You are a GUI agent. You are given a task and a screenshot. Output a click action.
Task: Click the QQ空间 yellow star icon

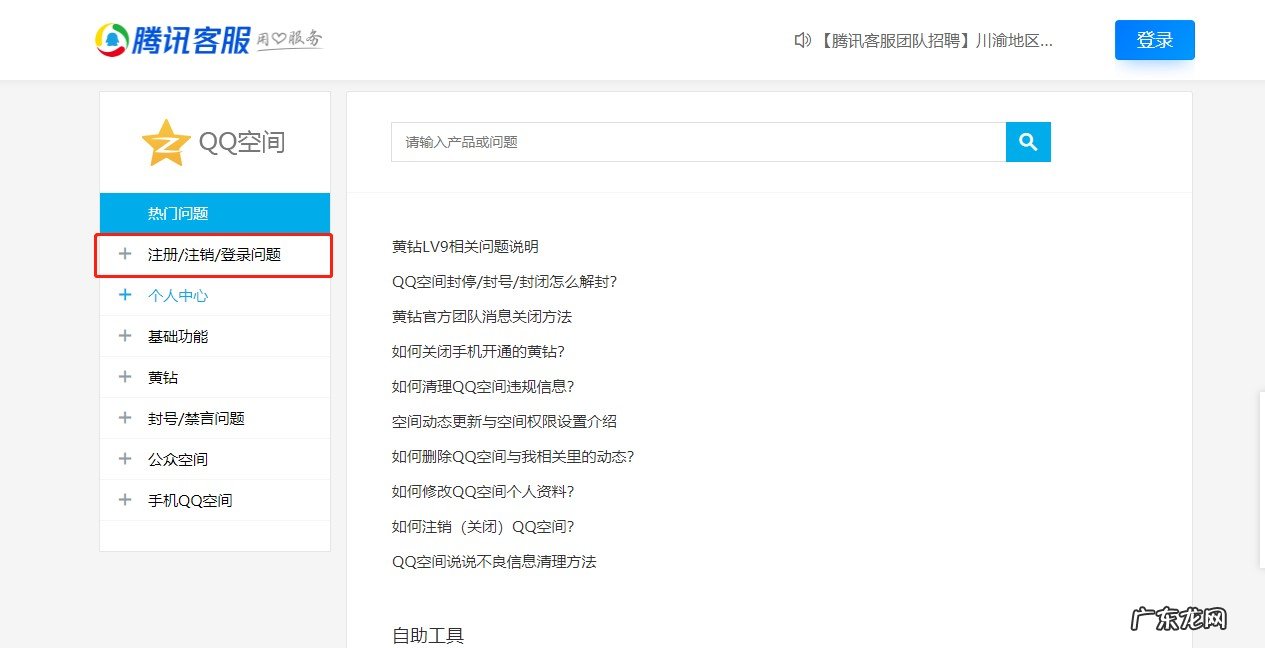click(165, 143)
